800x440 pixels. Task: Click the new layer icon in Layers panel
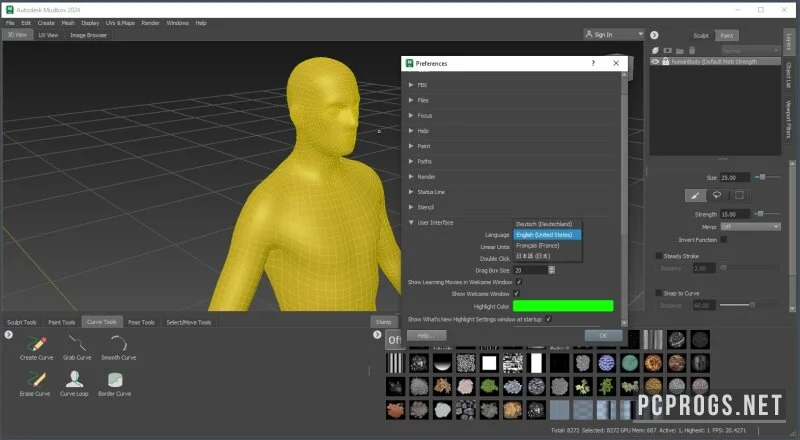656,51
